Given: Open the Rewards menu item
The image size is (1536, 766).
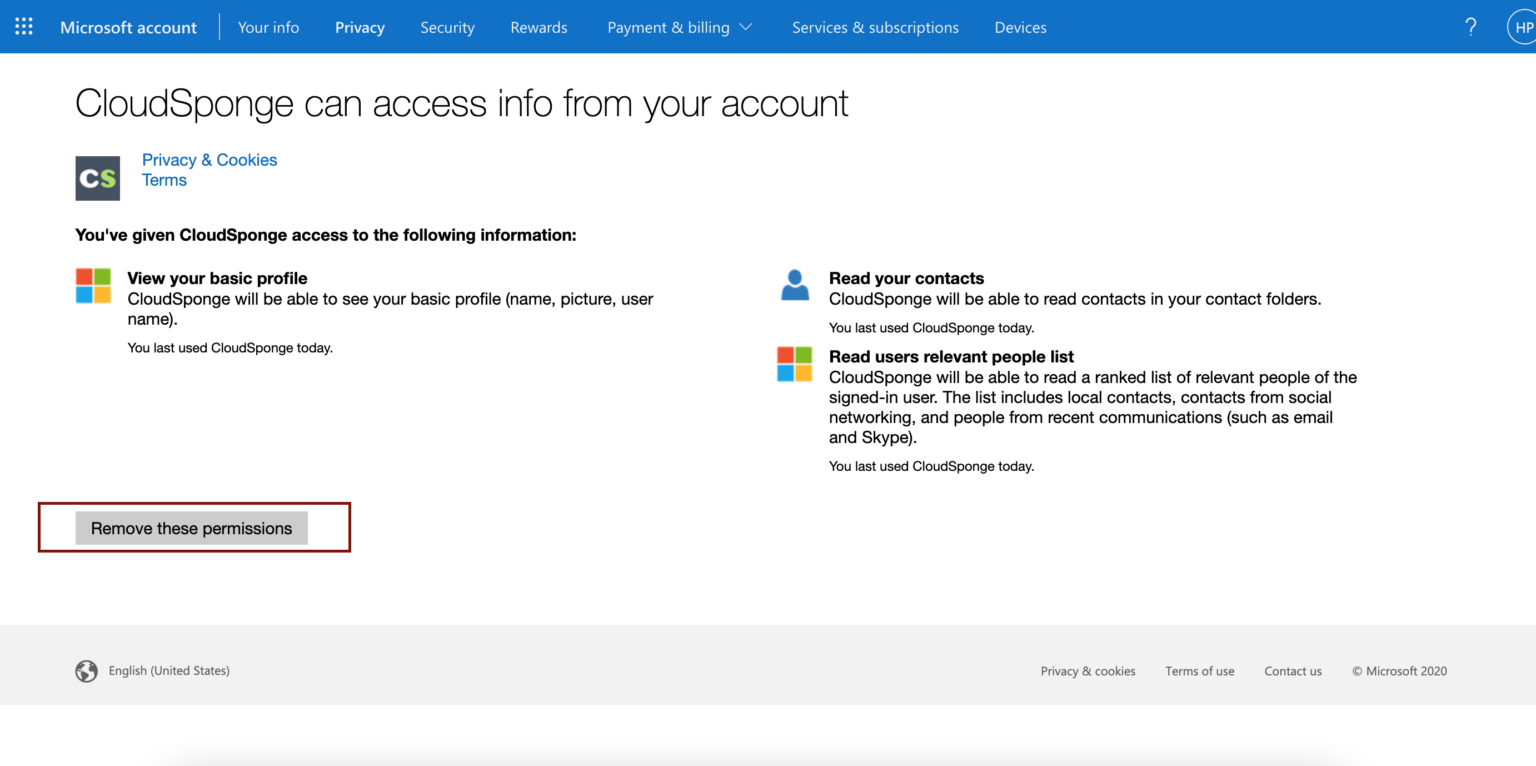Looking at the screenshot, I should tap(538, 27).
